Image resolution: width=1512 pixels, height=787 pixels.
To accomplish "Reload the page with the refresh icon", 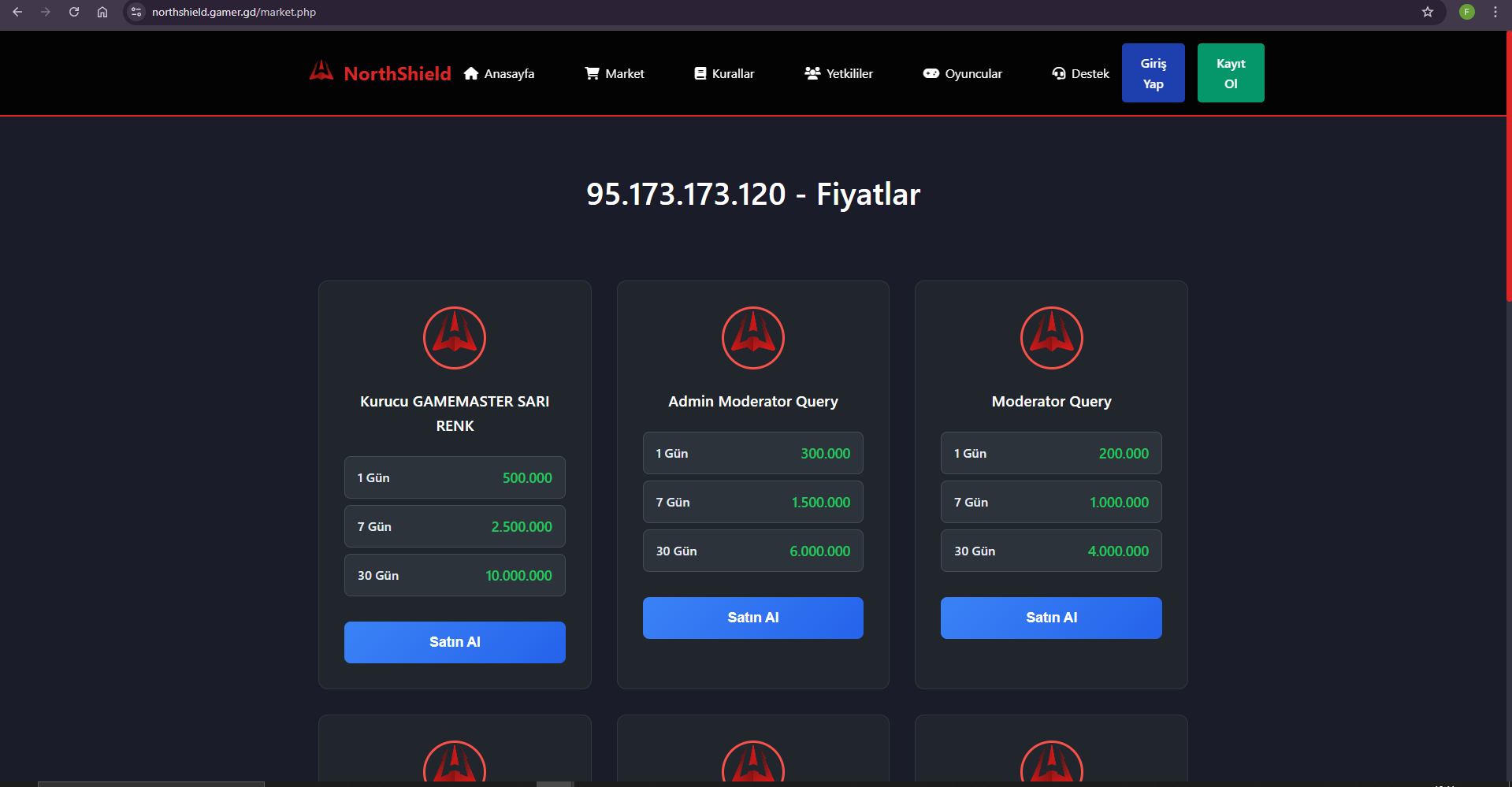I will (74, 12).
